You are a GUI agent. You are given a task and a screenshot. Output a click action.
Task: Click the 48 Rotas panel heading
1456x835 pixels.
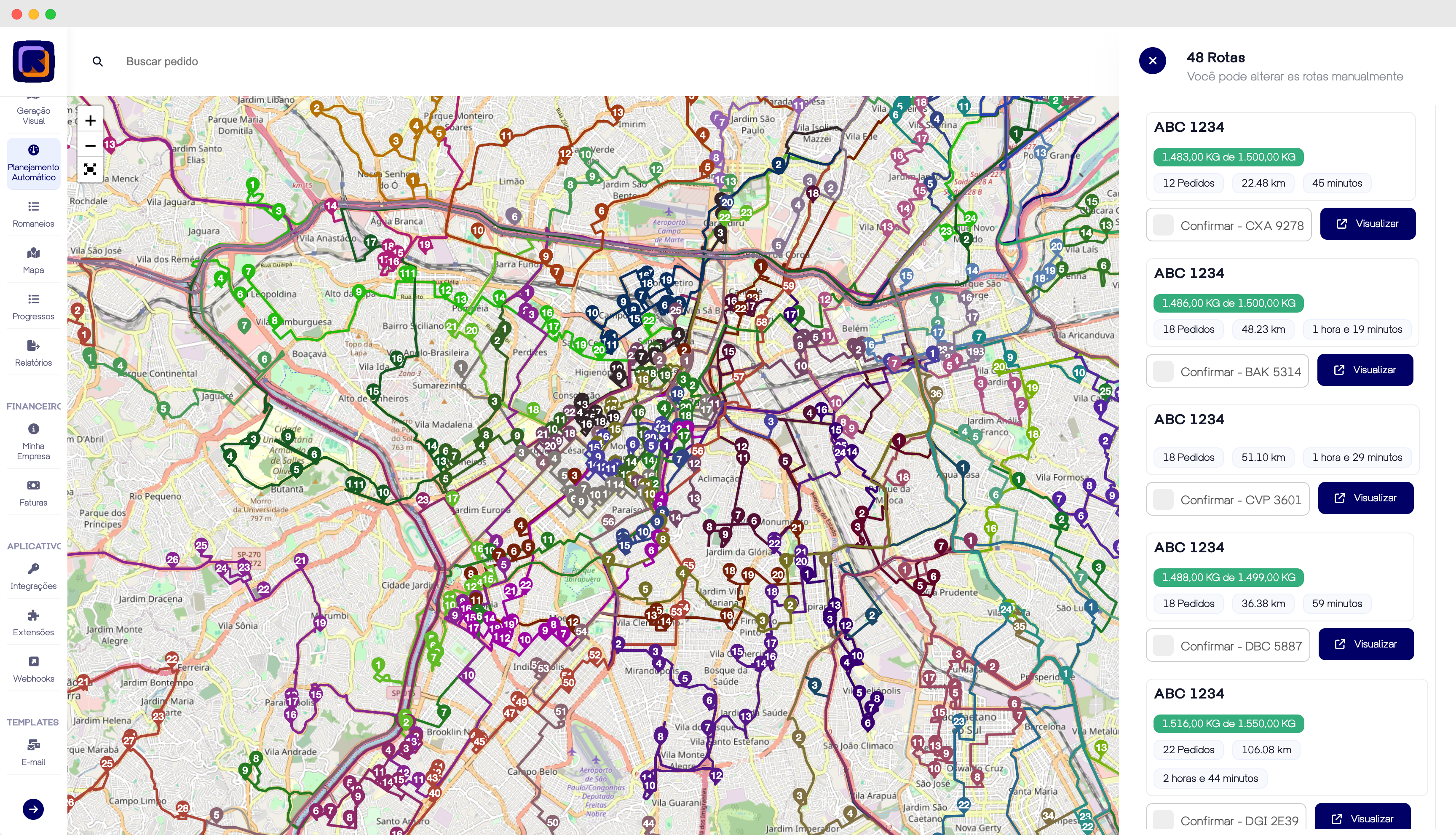tap(1215, 58)
